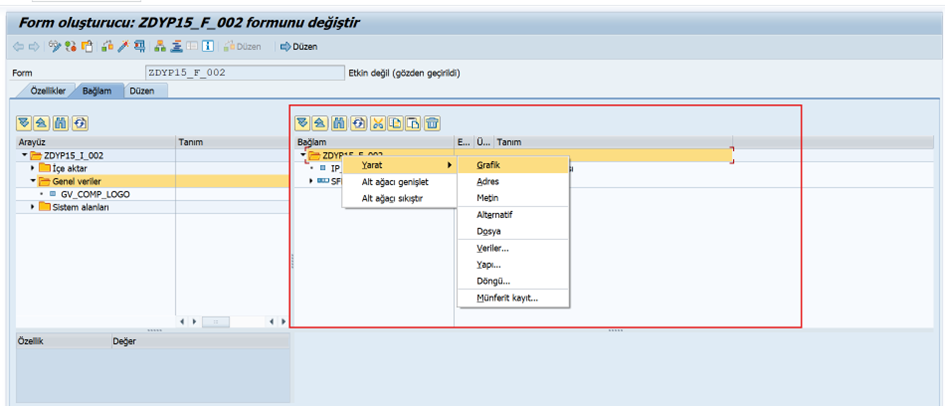Viewport: 945px width, 406px height.
Task: Click the delete trash icon in Bağlam toolbar
Action: coord(432,123)
